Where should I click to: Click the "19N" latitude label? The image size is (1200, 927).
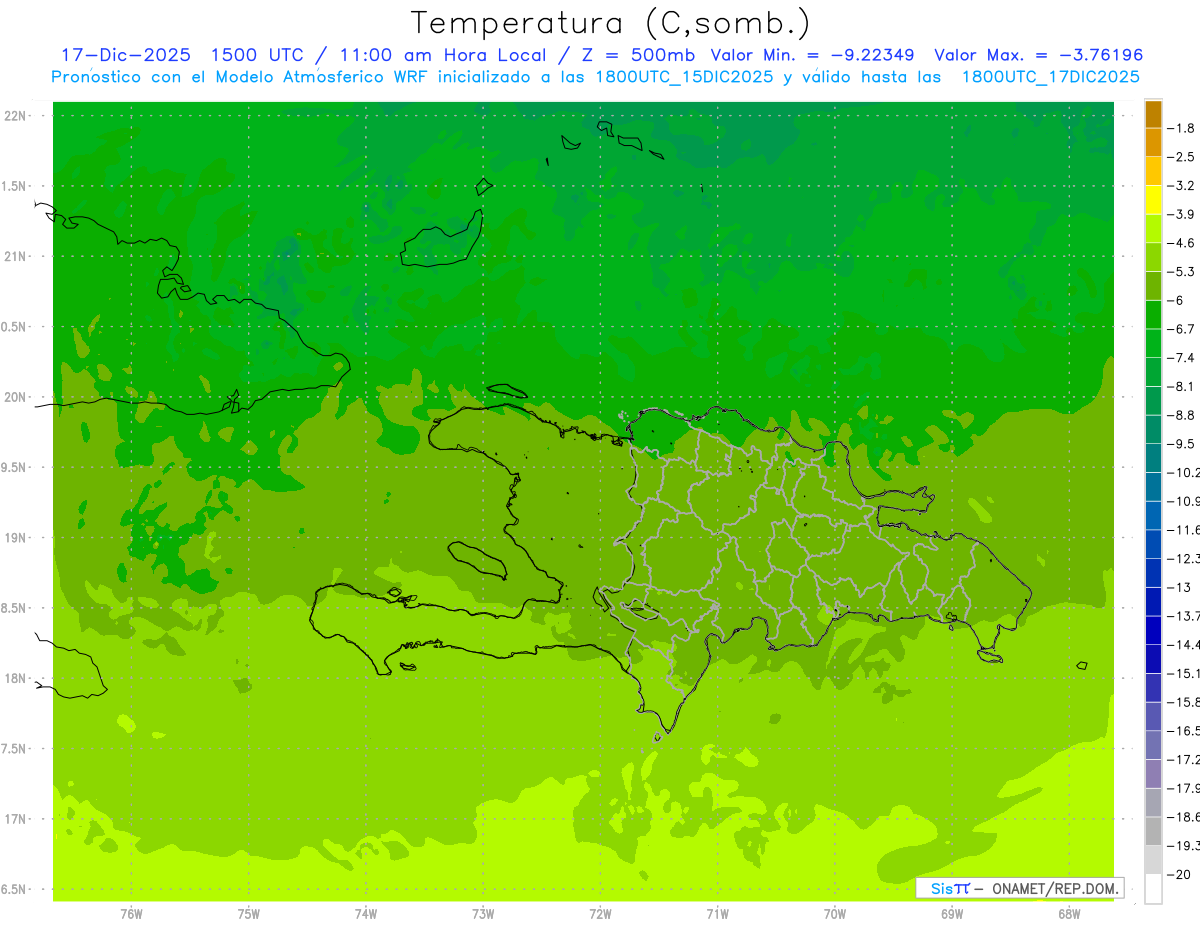(x=17, y=538)
